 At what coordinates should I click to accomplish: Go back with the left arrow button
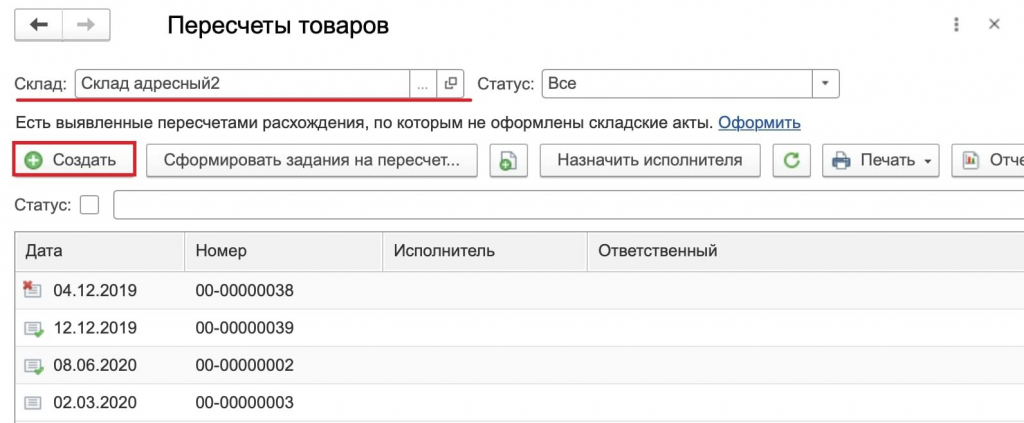(x=39, y=25)
